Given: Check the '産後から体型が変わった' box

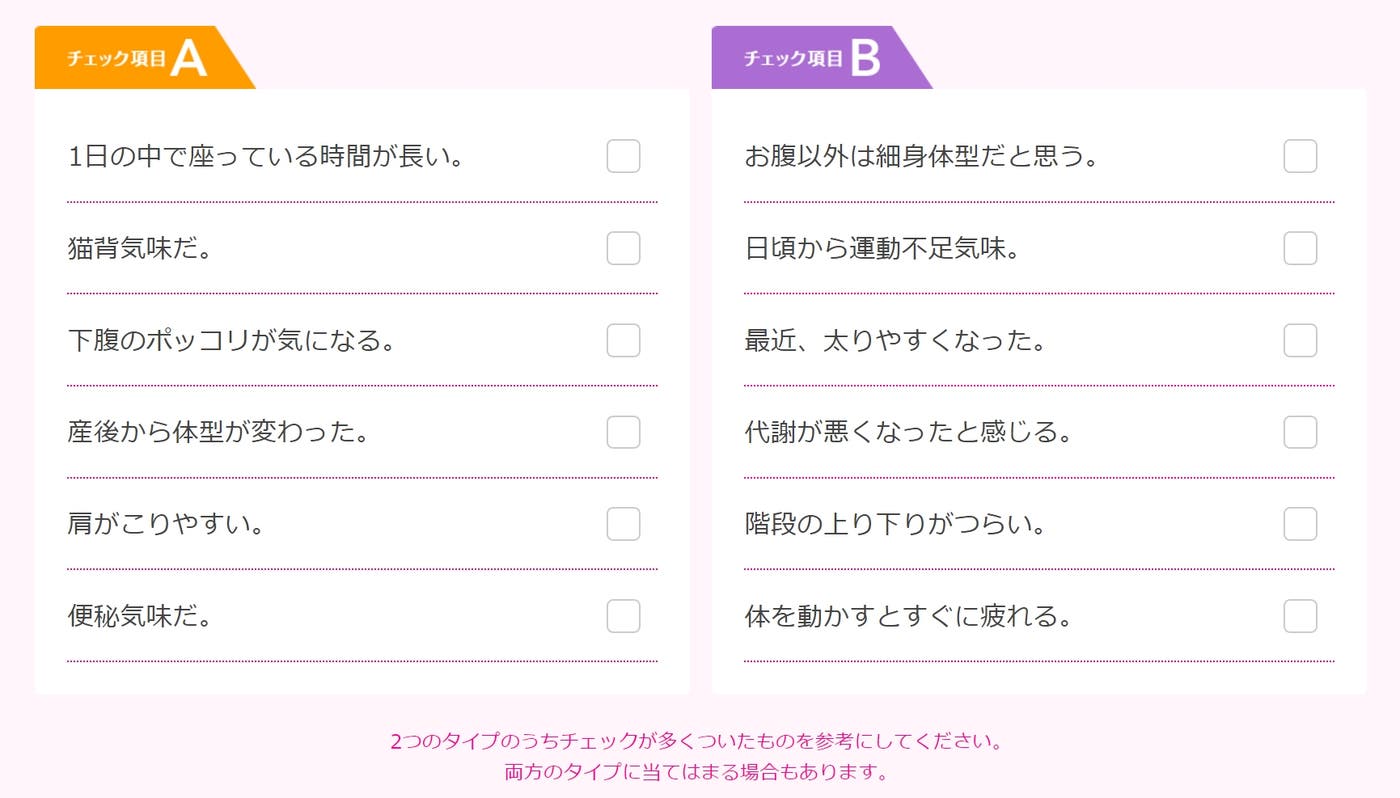Looking at the screenshot, I should (x=623, y=432).
